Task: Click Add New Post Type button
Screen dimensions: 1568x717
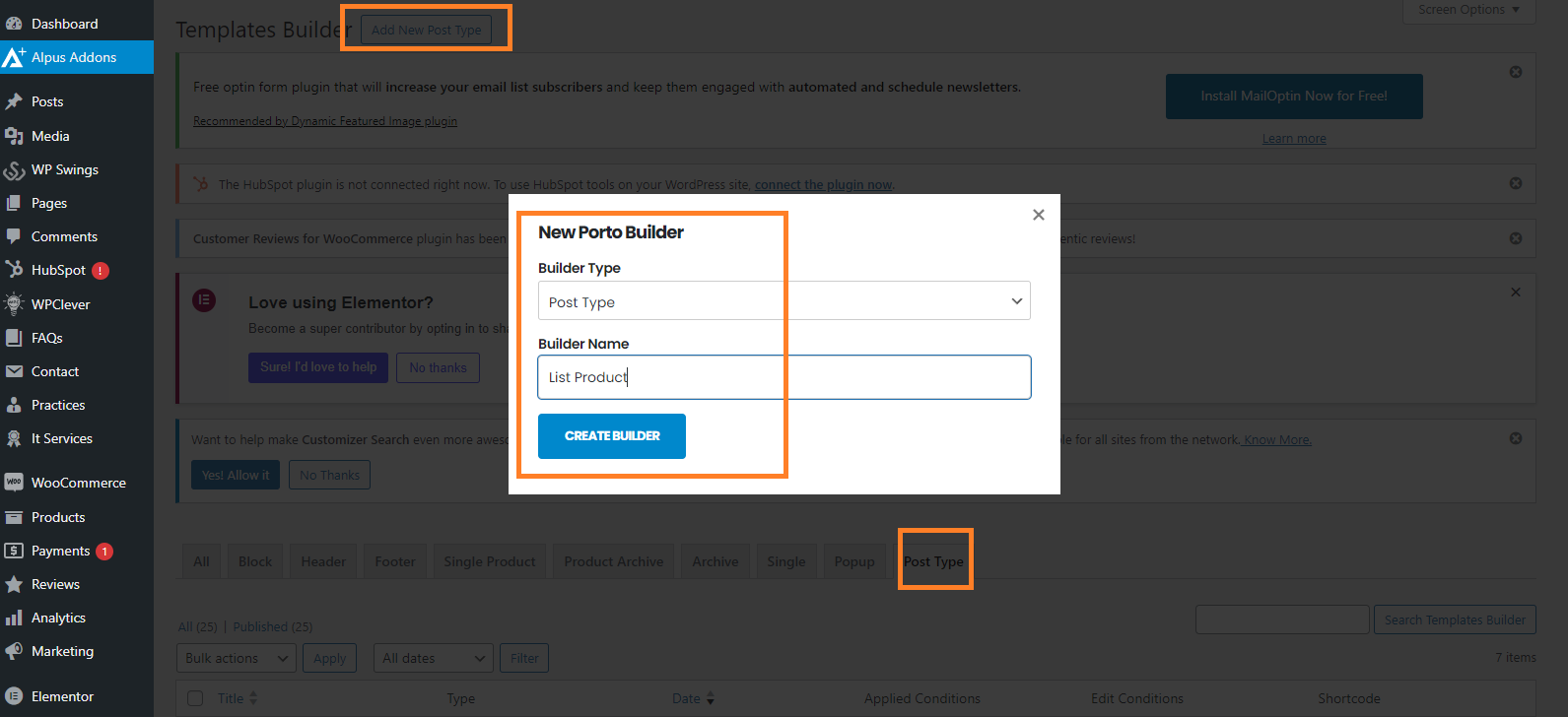Action: pyautogui.click(x=427, y=30)
